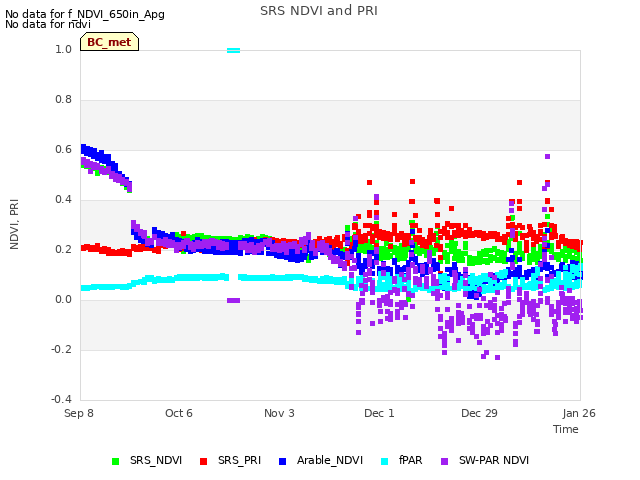640x480 pixels.
Task: Click the purple SW-PAR NDVI legend swatch
Action: 444,461
